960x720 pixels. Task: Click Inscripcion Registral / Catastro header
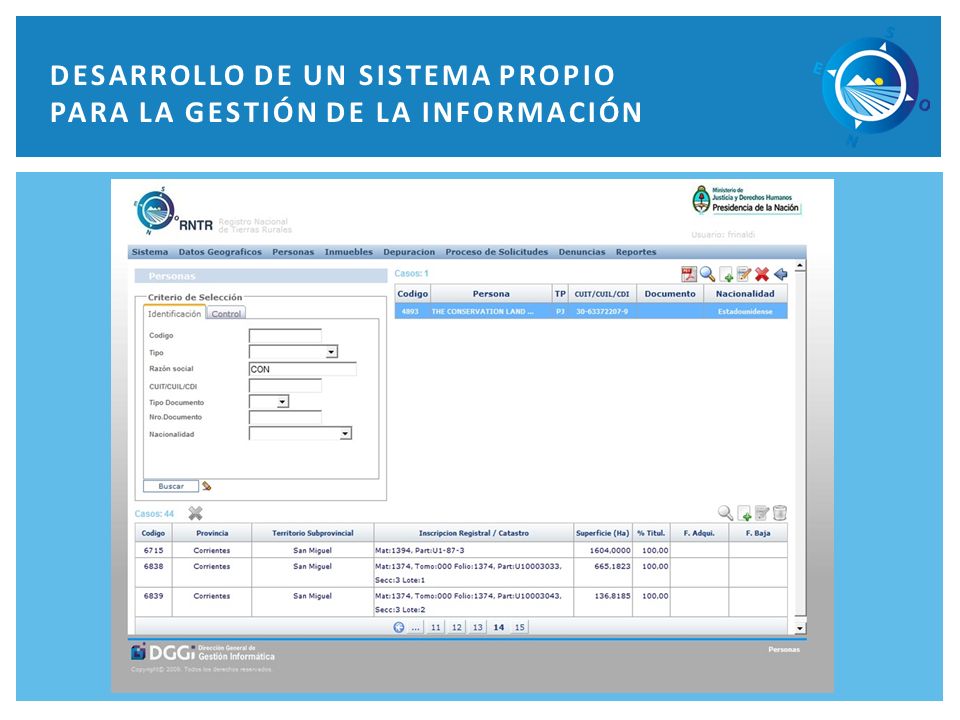point(474,533)
